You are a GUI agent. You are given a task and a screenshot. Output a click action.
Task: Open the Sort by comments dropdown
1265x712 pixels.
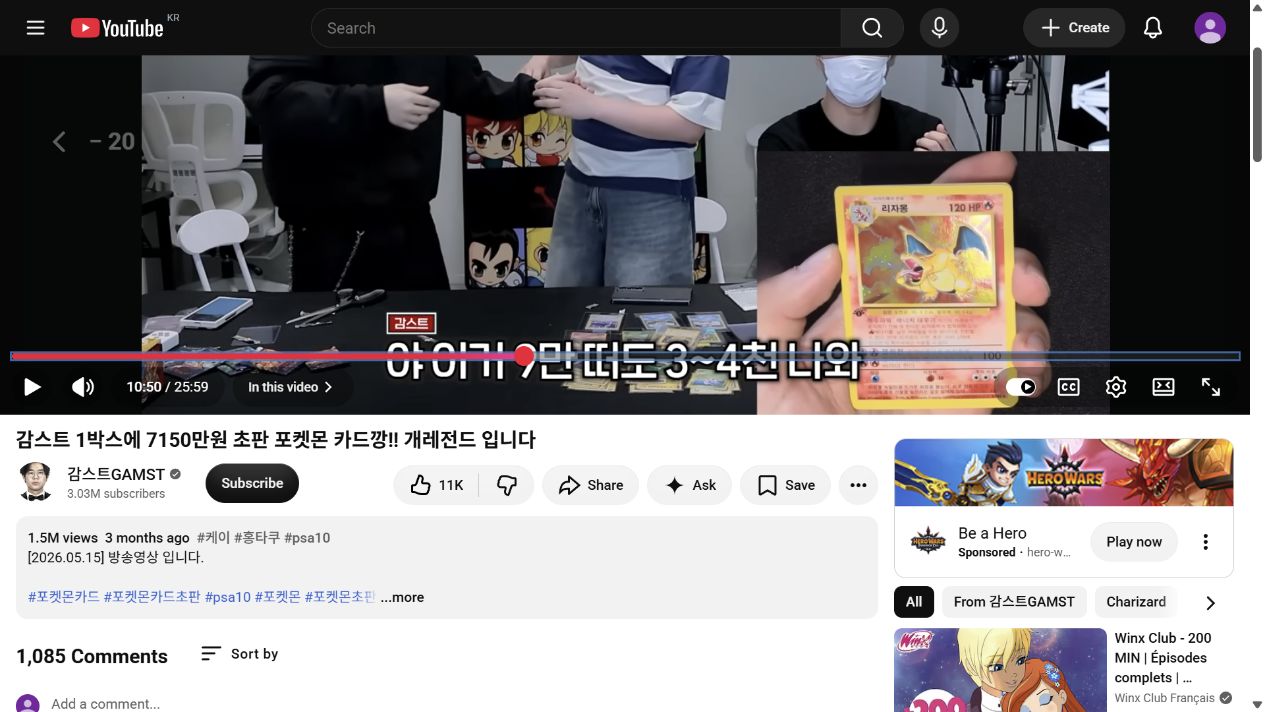coord(240,654)
